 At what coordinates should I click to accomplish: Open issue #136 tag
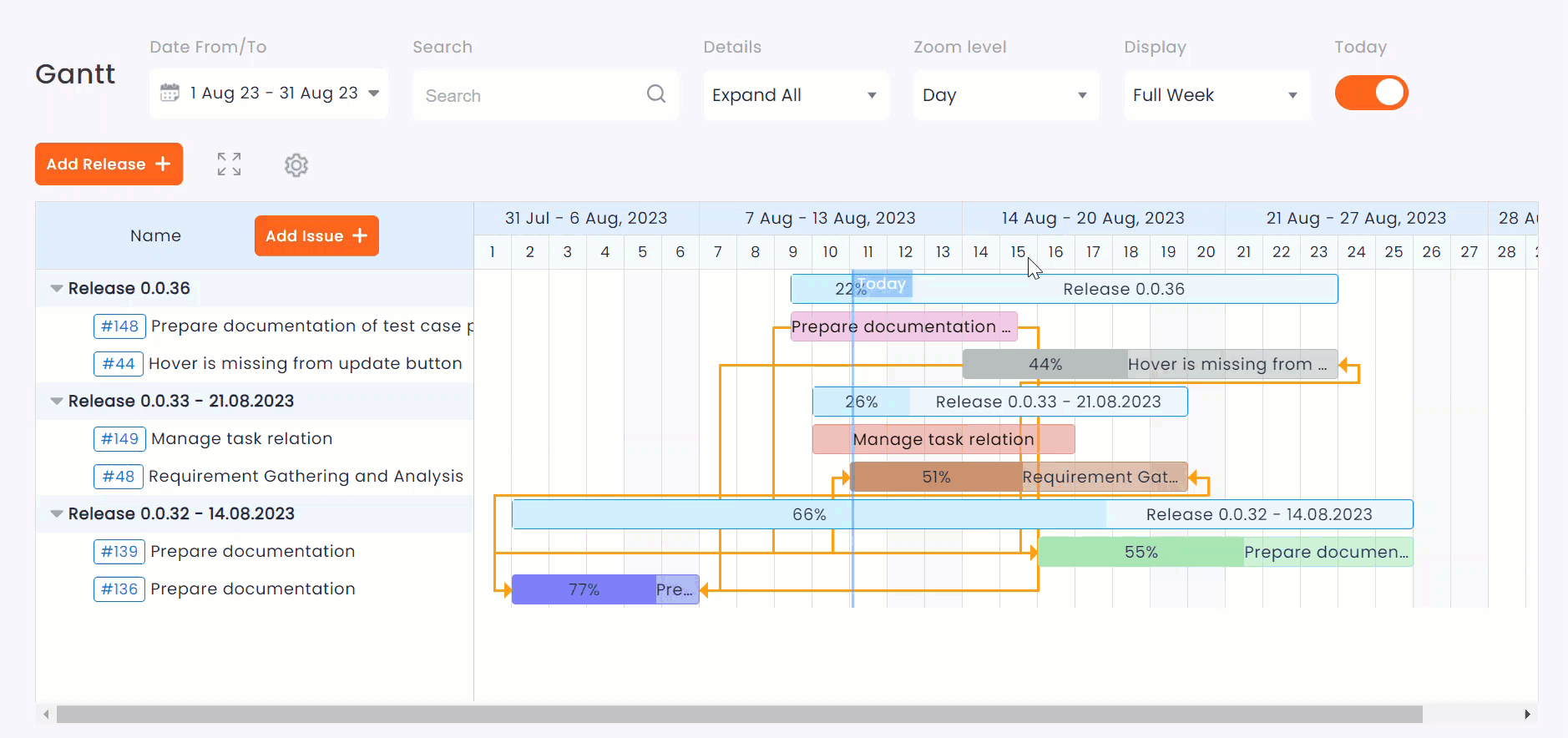(x=119, y=589)
